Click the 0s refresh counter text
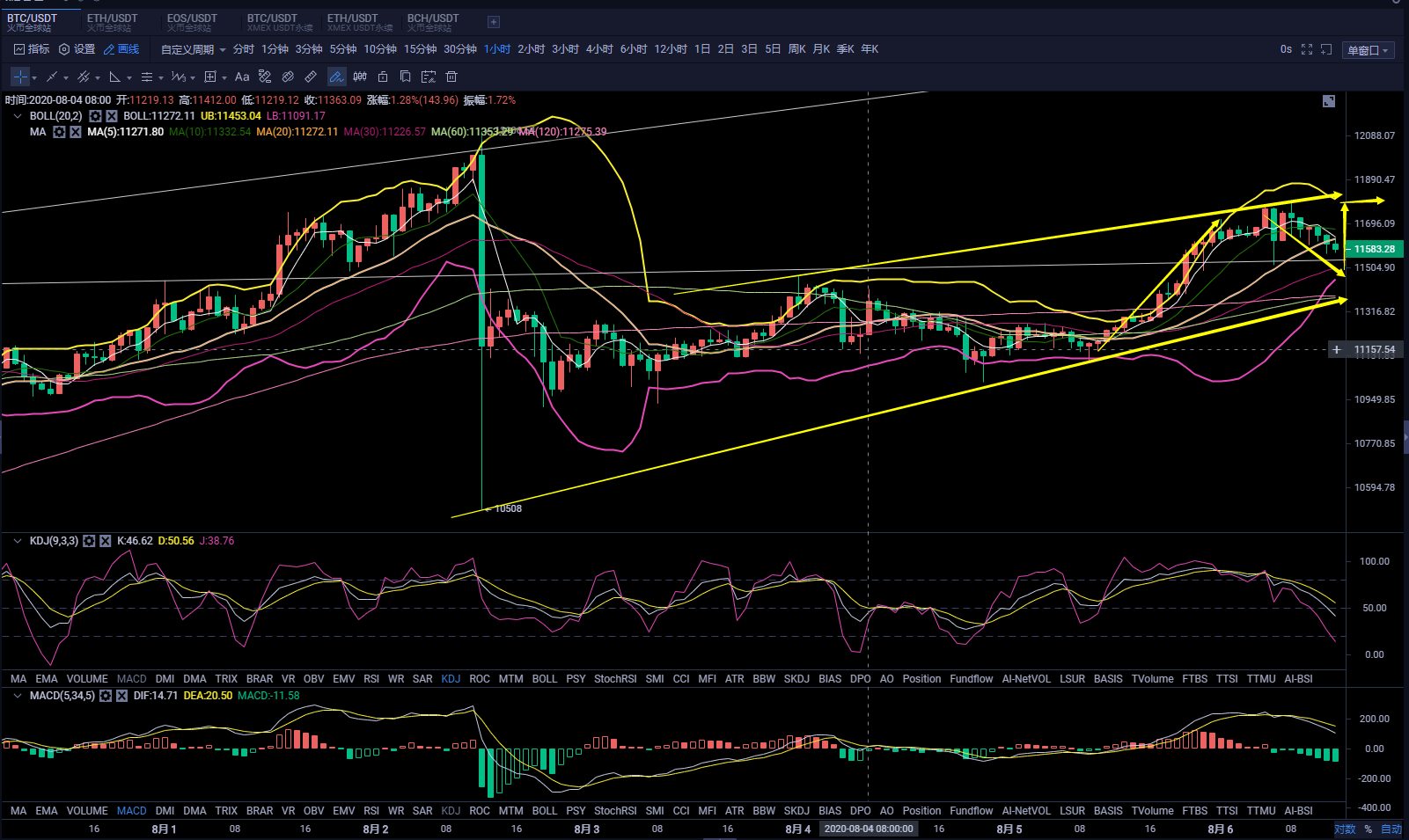Screen dimensions: 1409x840 pyautogui.click(x=1286, y=49)
